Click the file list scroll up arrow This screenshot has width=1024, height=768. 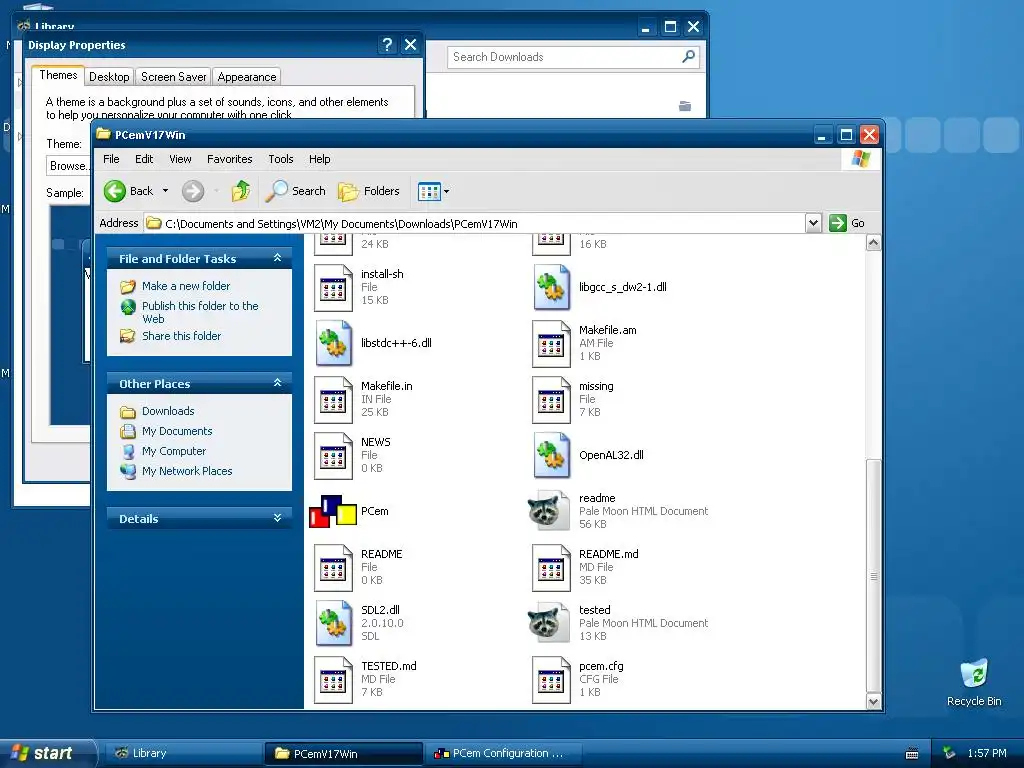pyautogui.click(x=873, y=244)
